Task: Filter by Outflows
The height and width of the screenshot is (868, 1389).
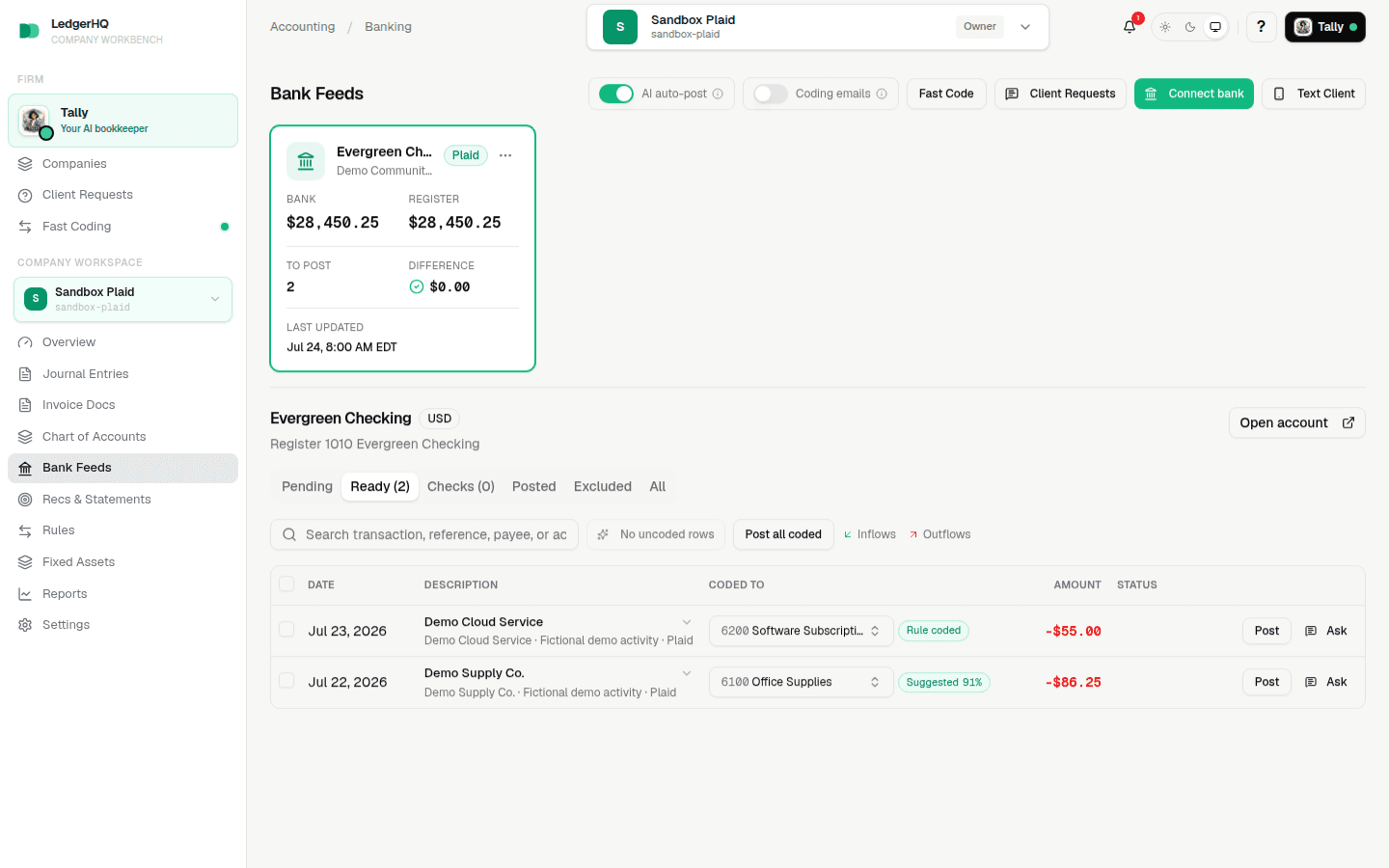Action: pyautogui.click(x=940, y=534)
